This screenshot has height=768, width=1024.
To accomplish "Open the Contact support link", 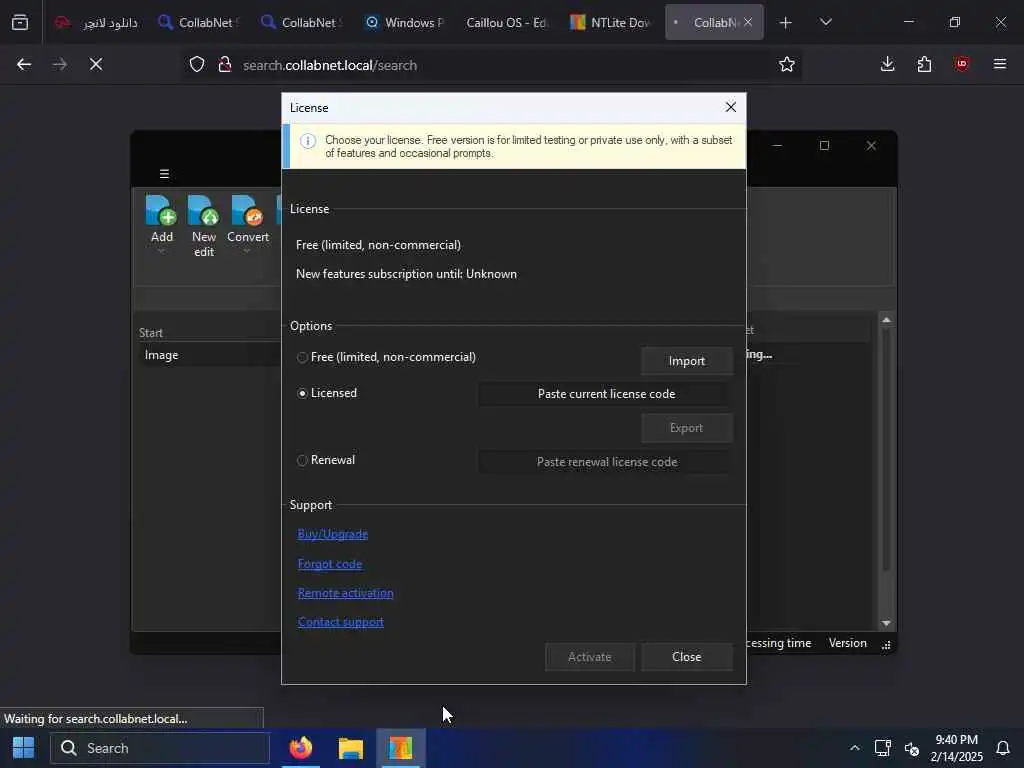I will tap(341, 622).
